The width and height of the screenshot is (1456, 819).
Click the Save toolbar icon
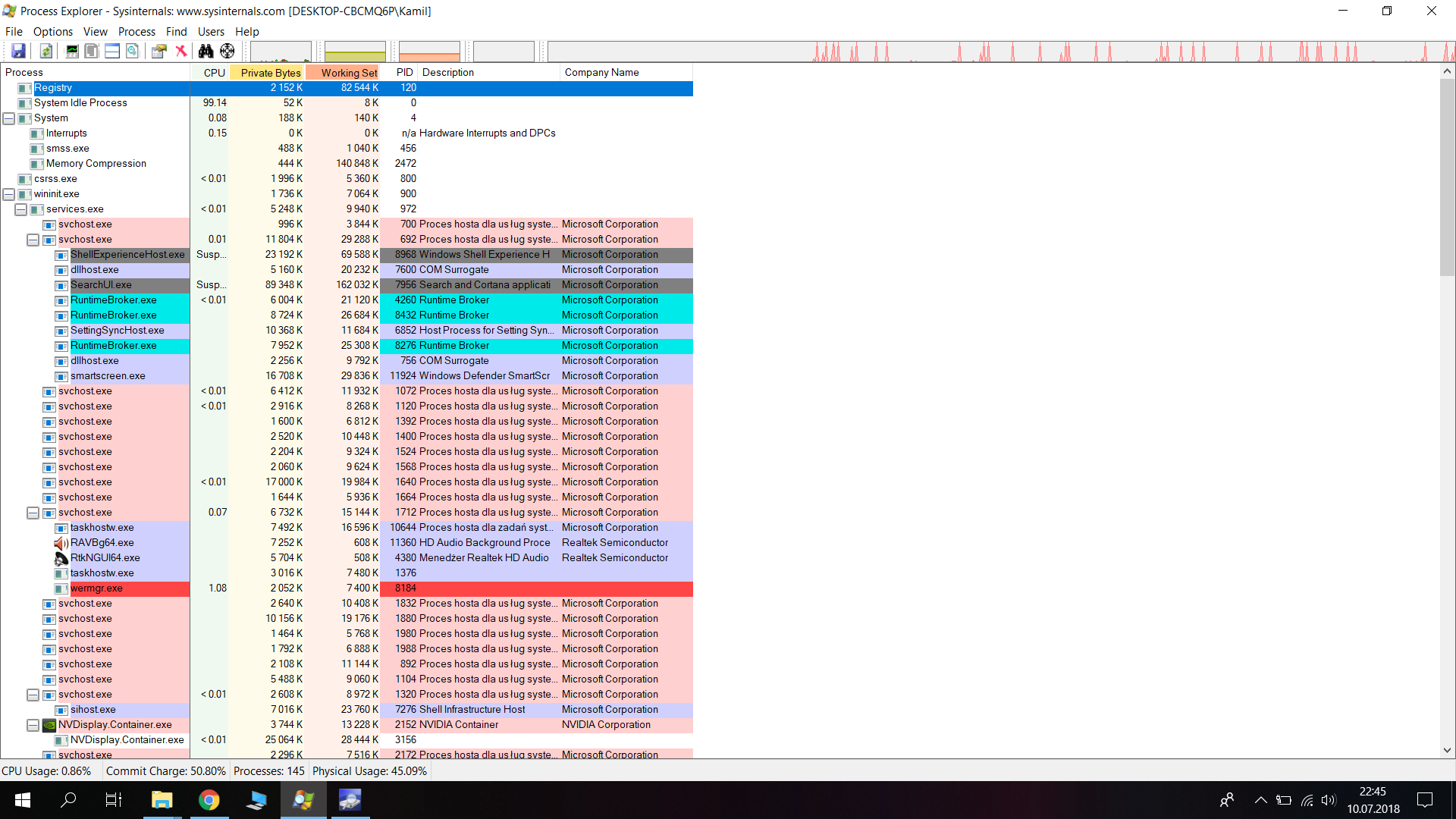19,51
